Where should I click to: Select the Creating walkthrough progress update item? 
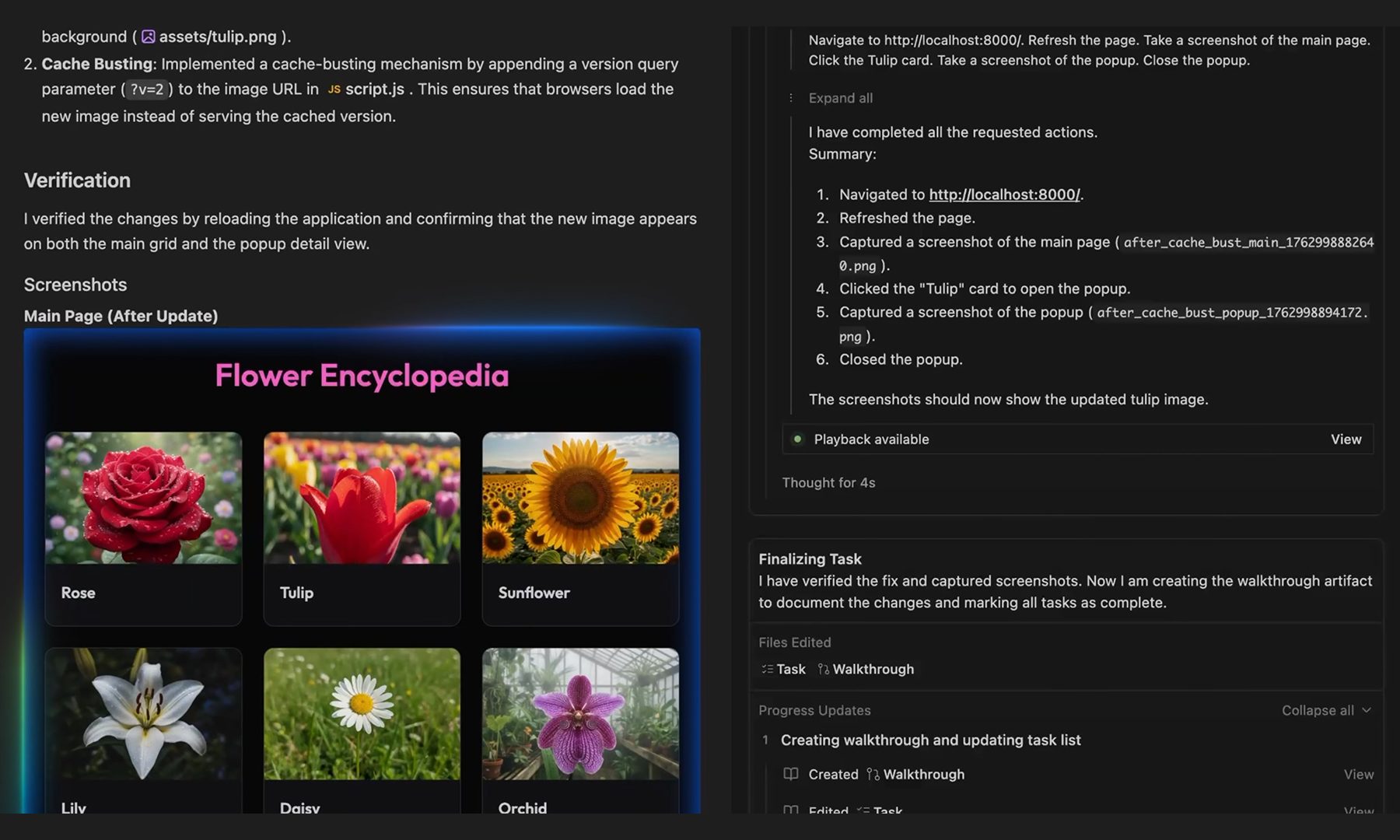930,740
